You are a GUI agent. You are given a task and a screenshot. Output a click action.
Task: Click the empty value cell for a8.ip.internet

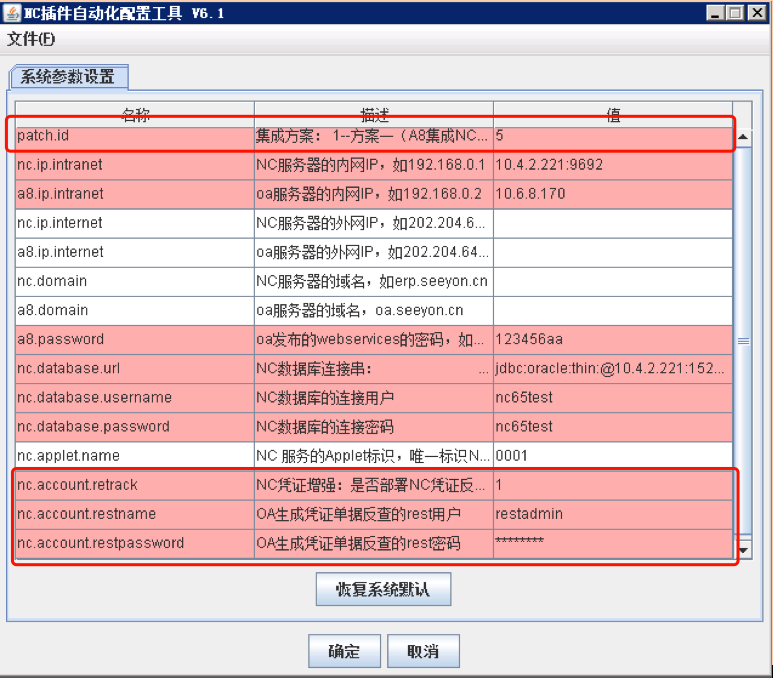coord(613,252)
